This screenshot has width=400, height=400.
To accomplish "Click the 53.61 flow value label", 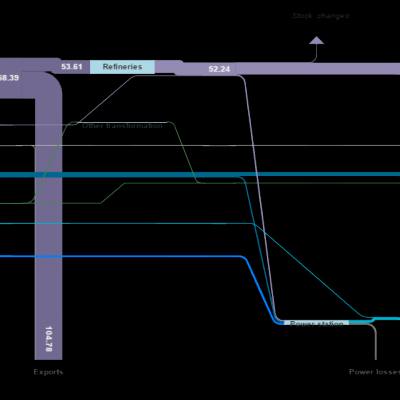I will tap(72, 67).
